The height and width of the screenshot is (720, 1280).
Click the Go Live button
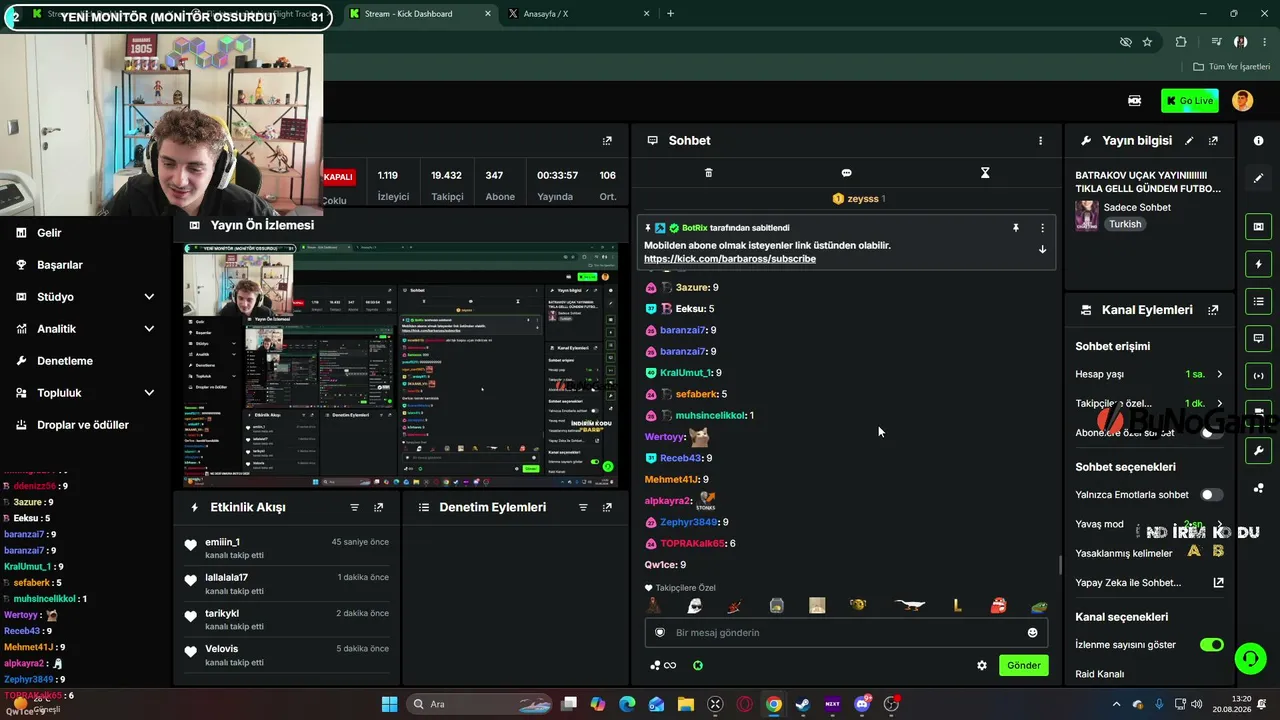1190,101
